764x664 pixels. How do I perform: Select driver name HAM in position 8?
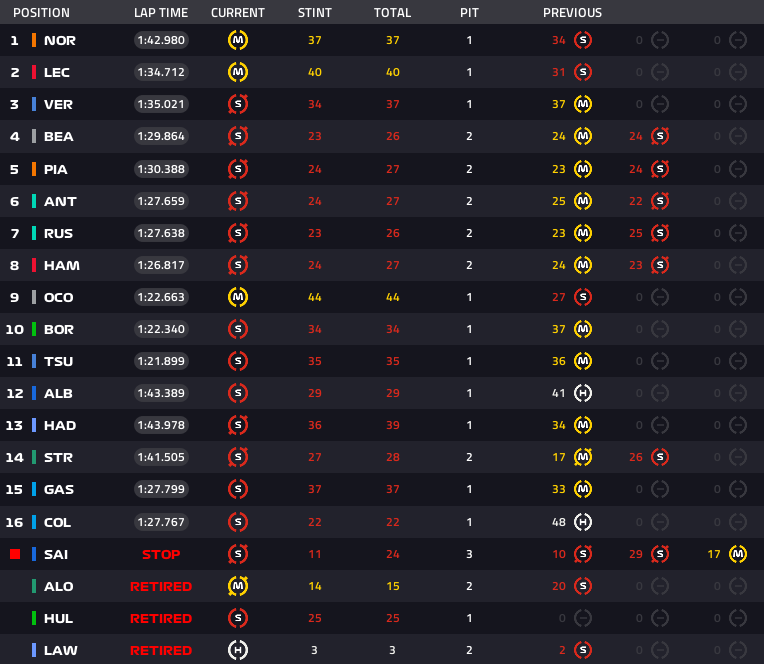pyautogui.click(x=61, y=265)
